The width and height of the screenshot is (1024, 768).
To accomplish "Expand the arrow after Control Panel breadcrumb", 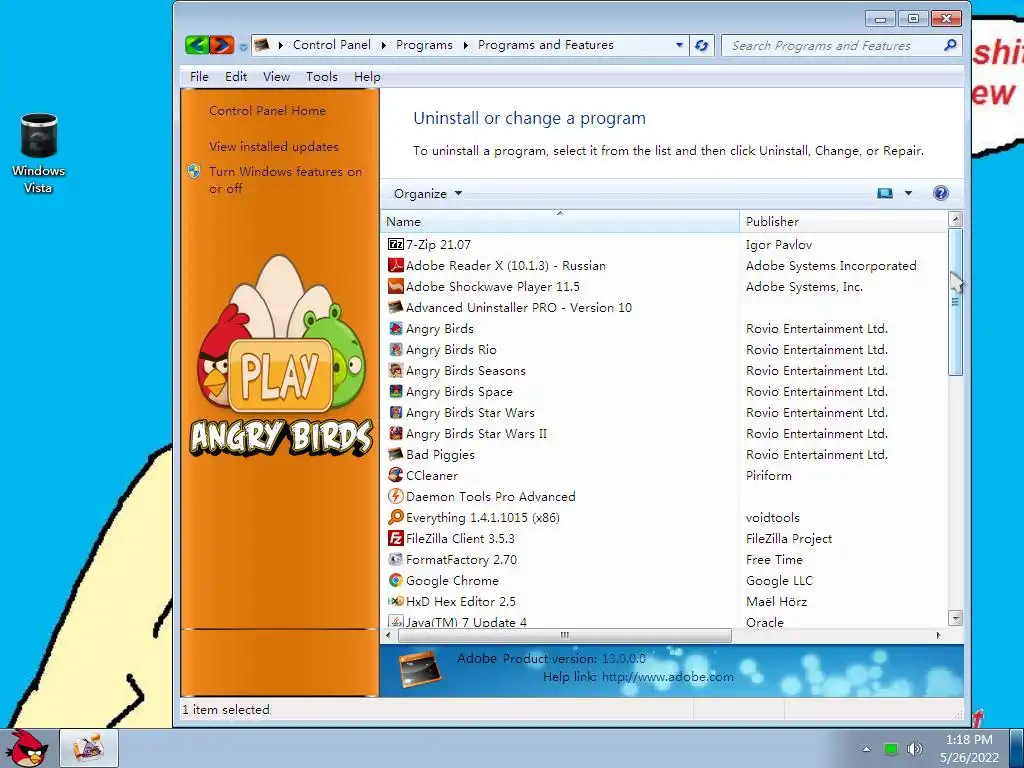I will pyautogui.click(x=383, y=45).
